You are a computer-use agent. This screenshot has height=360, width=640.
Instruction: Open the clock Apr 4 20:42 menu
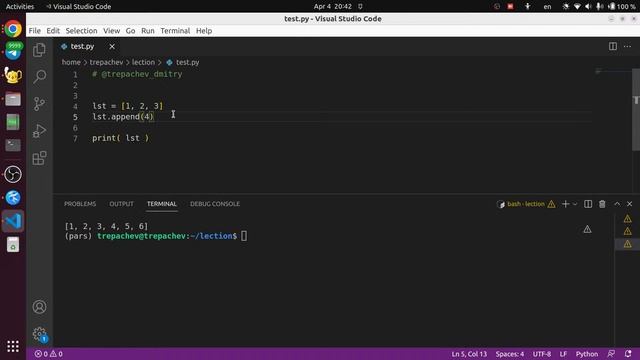[x=333, y=7]
